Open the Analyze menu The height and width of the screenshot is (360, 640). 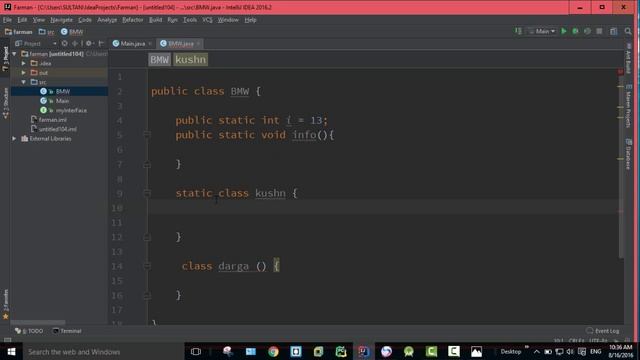(107, 20)
